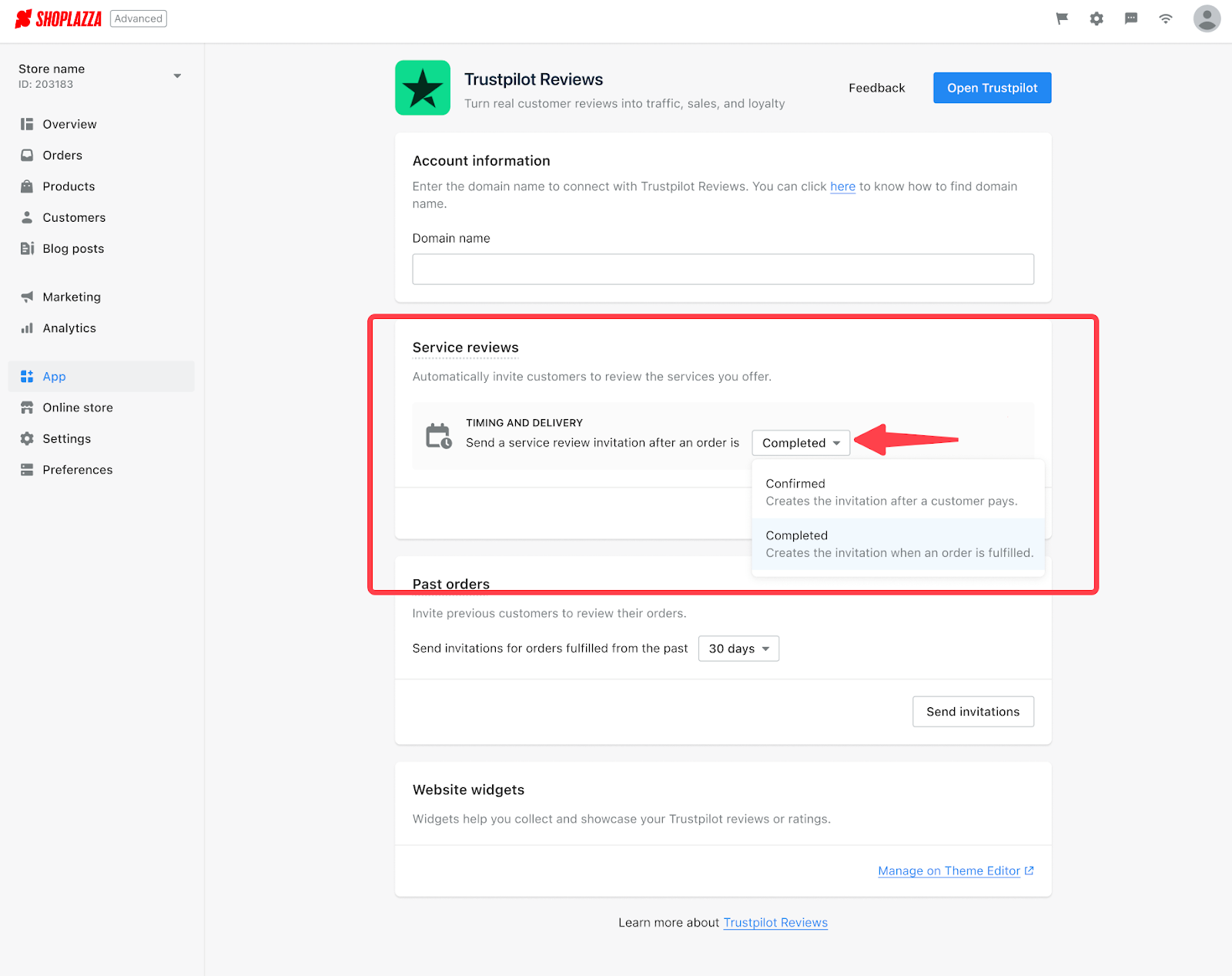Image resolution: width=1232 pixels, height=976 pixels.
Task: Click the Feedback button
Action: coord(876,88)
